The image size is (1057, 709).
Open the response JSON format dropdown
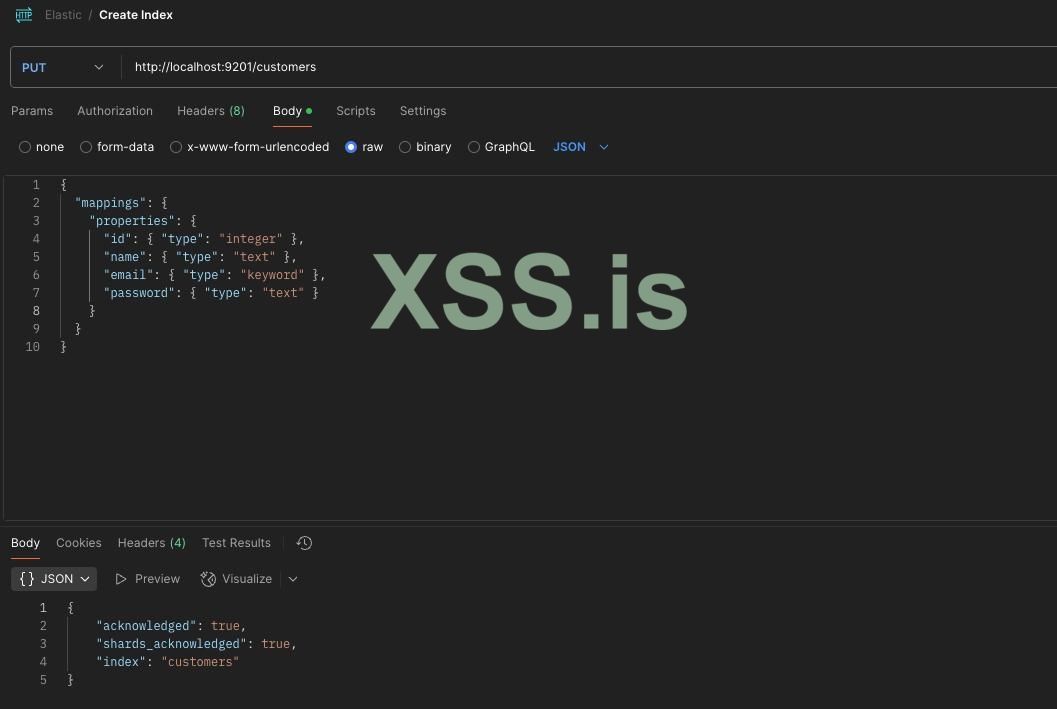point(54,579)
